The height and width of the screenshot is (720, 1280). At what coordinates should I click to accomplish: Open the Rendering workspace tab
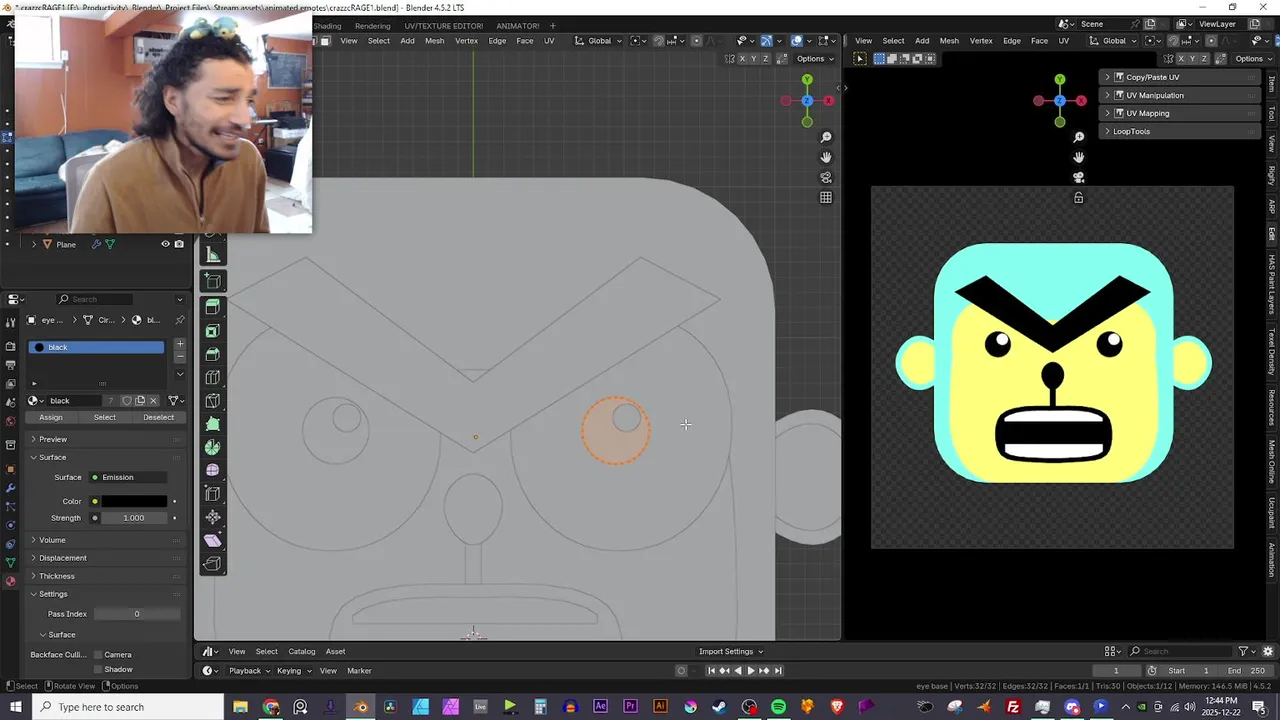(372, 25)
